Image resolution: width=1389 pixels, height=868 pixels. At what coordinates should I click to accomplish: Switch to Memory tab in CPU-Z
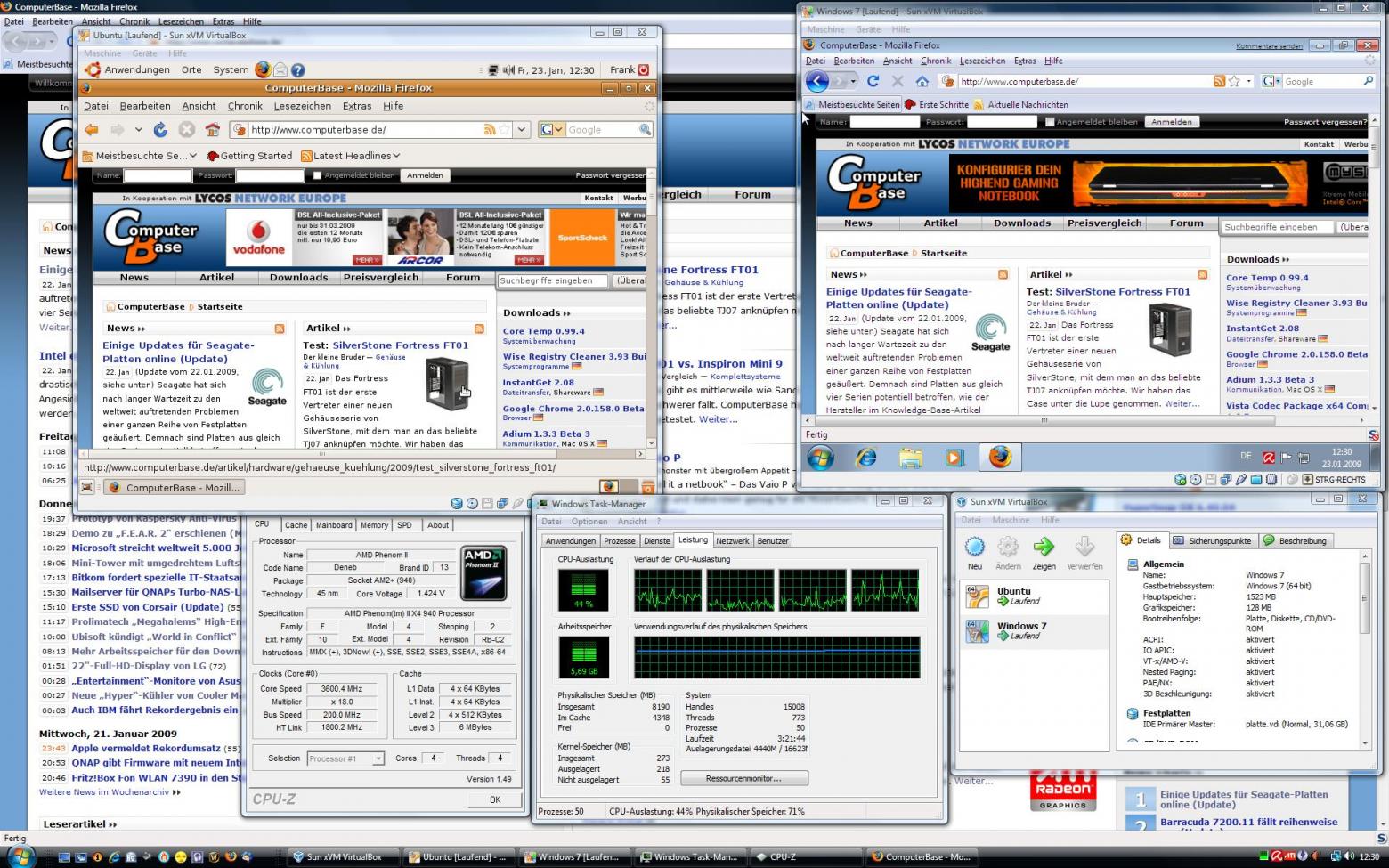pos(374,525)
